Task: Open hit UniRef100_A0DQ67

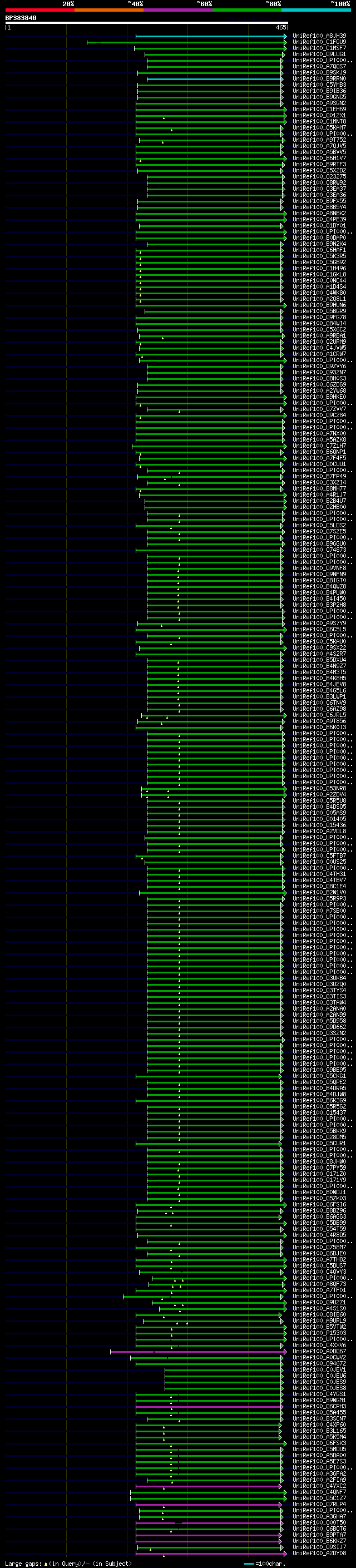Action: point(319,1351)
